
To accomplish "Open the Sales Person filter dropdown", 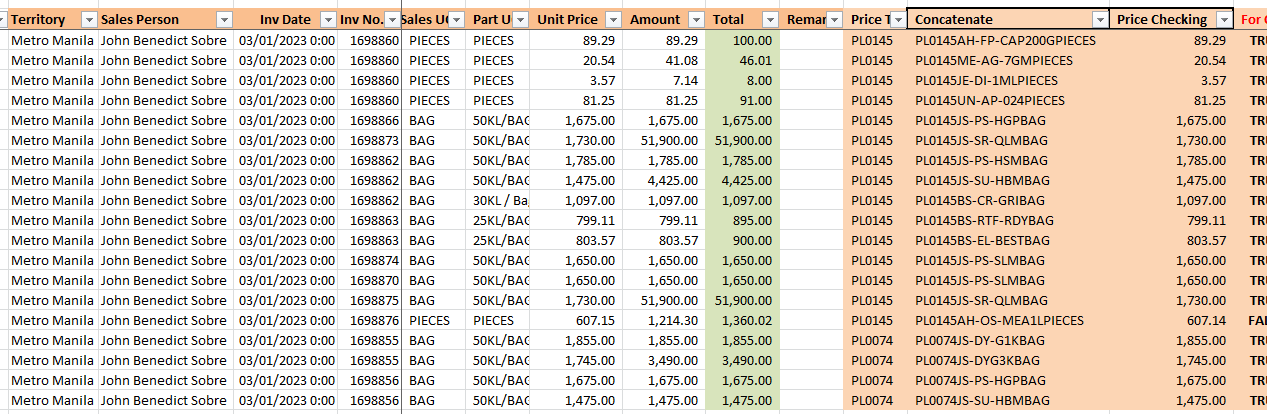I will click(x=224, y=20).
